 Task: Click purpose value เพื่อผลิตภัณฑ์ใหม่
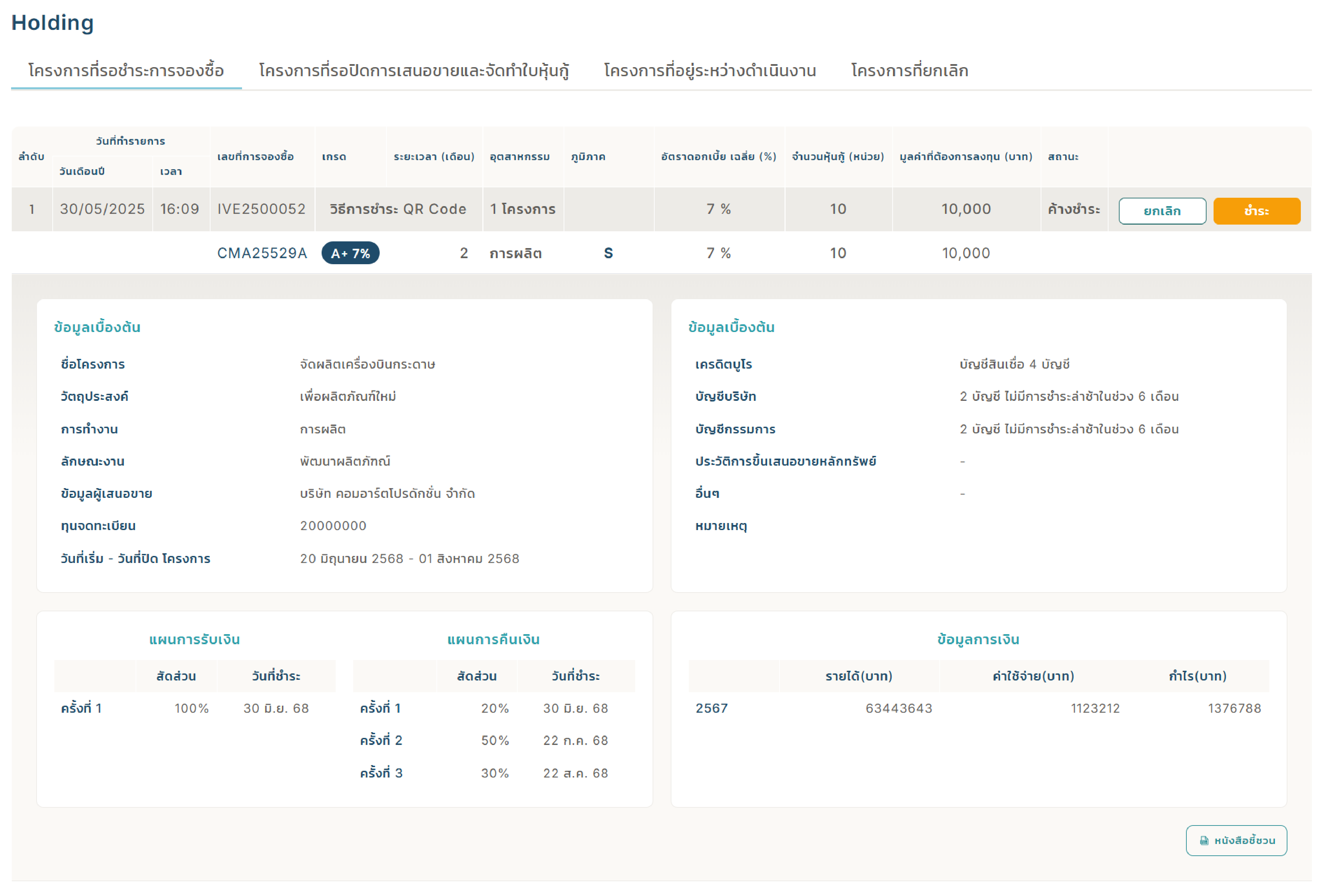pos(348,396)
